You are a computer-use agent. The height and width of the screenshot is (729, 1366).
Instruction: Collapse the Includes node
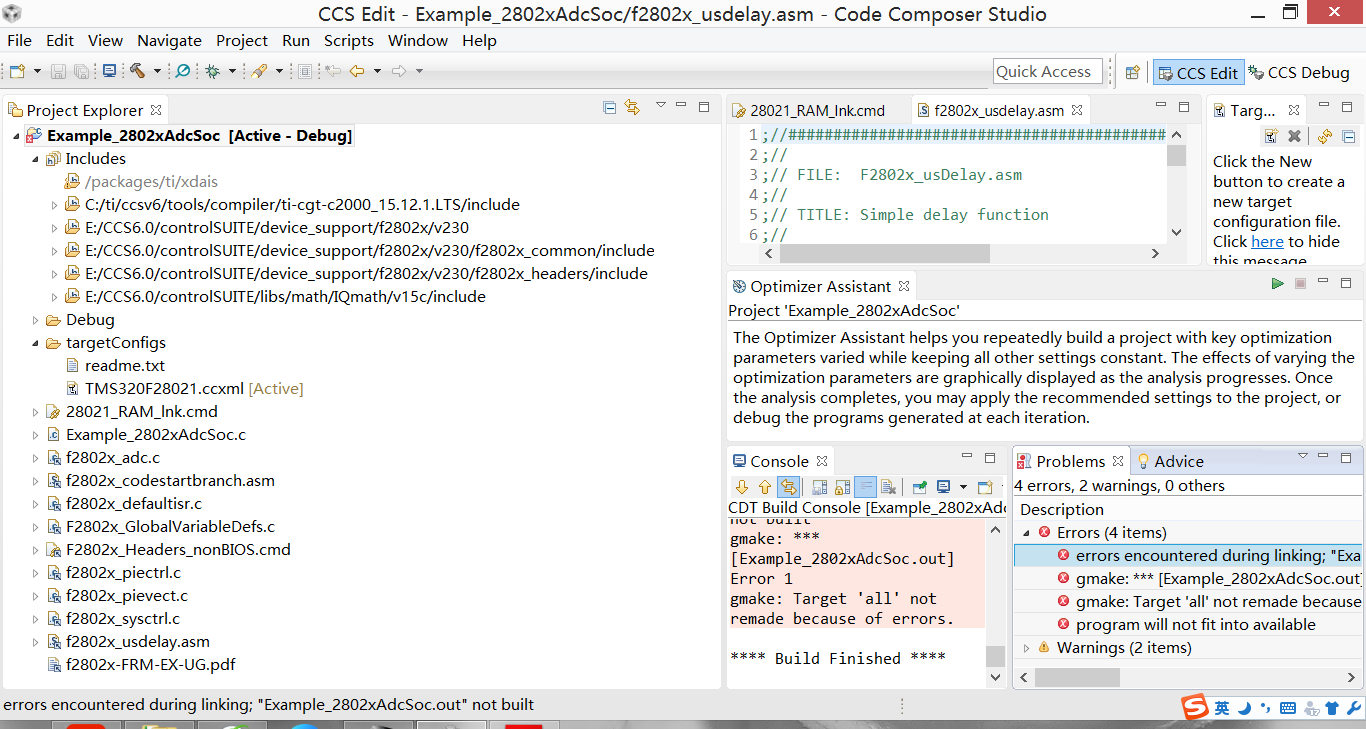coord(36,159)
